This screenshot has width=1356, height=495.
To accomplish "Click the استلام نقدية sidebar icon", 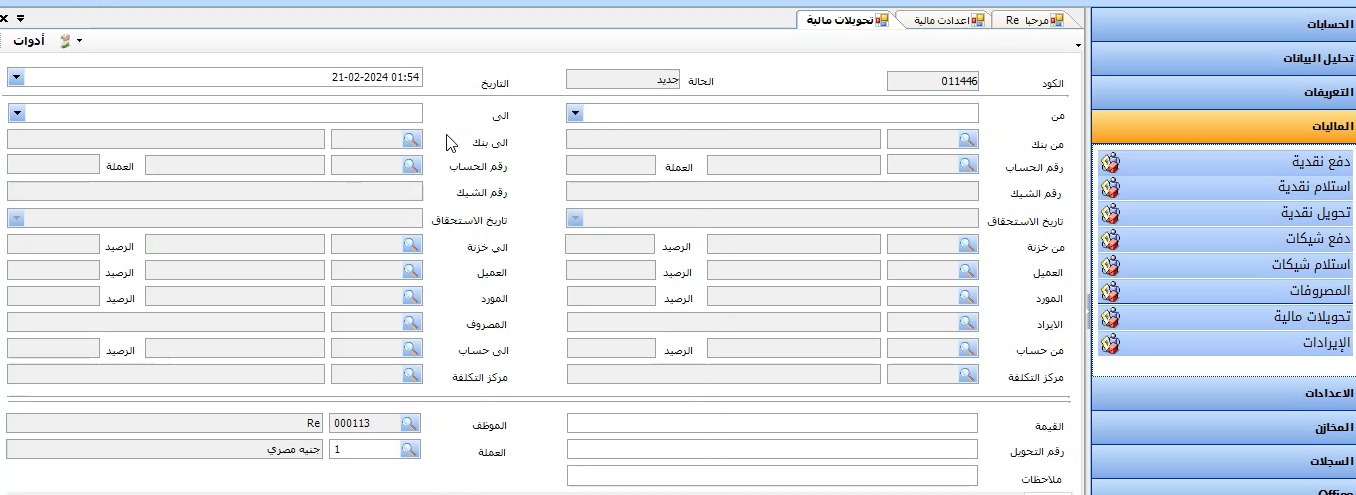I will coord(1109,188).
